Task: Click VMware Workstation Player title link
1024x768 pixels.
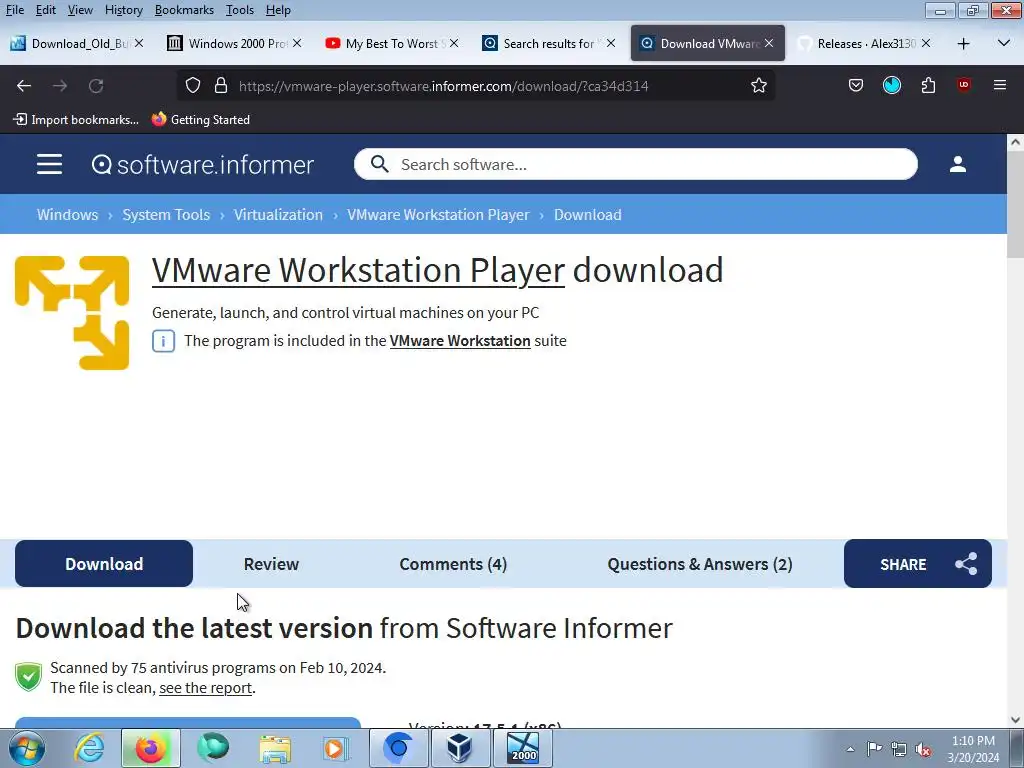Action: pos(359,270)
